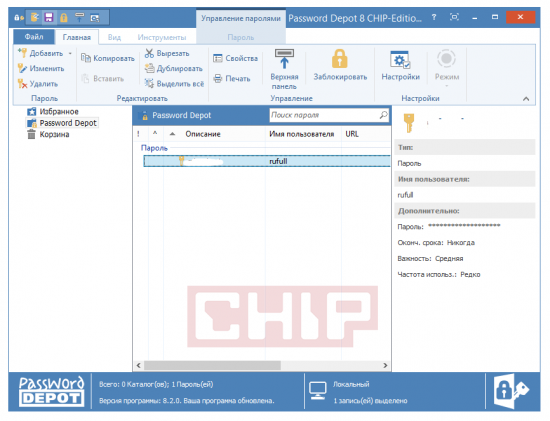The height and width of the screenshot is (421, 550).
Task: Click the top-bar icon in quick access toolbar
Action: coord(80,17)
